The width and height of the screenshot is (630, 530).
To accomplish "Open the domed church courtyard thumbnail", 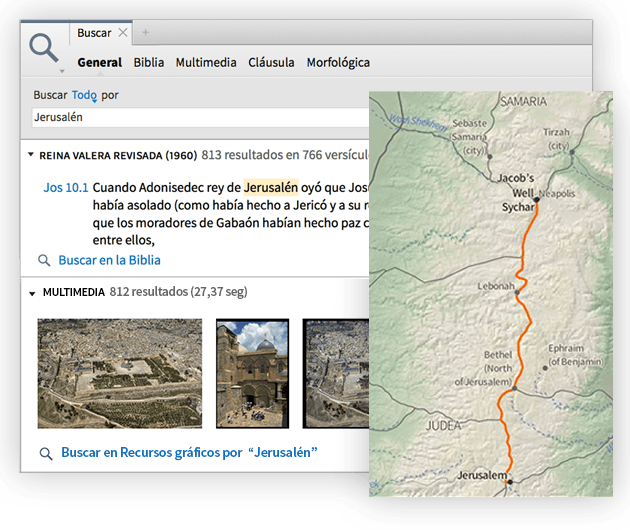I will pyautogui.click(x=252, y=374).
